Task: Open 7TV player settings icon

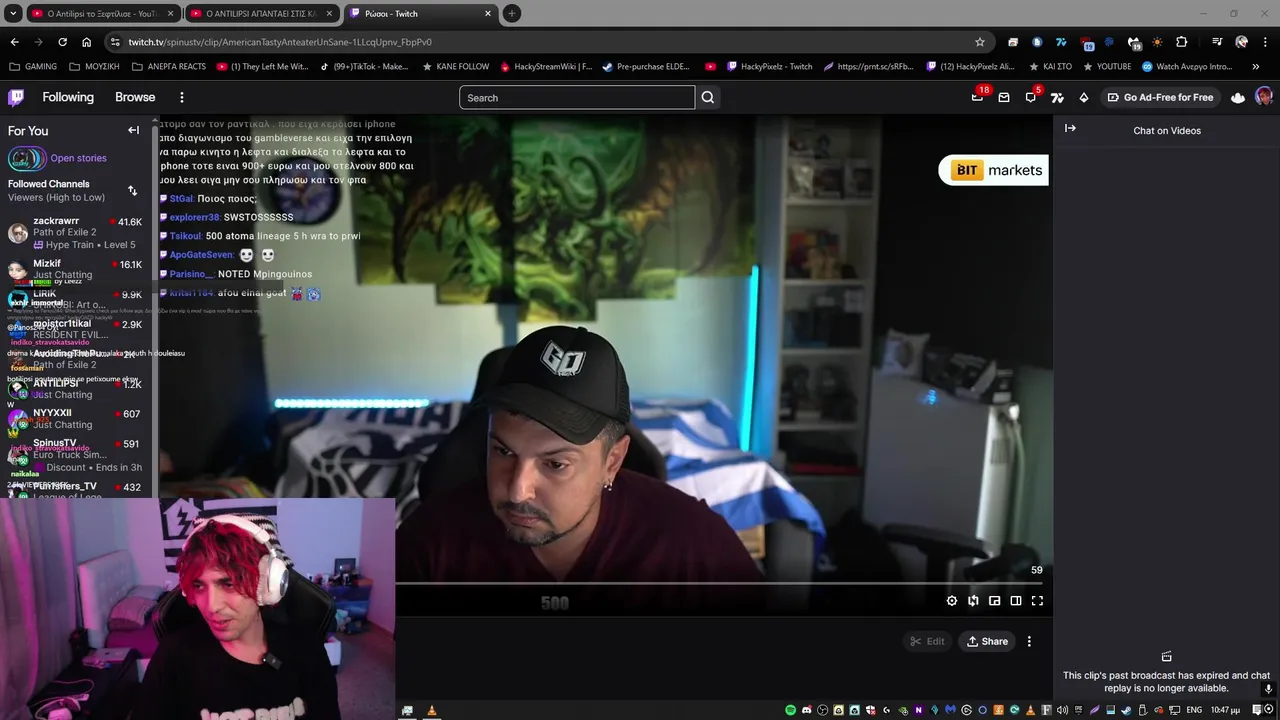Action: (973, 601)
